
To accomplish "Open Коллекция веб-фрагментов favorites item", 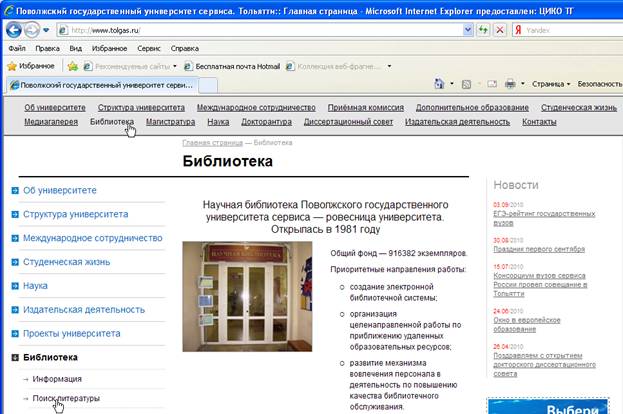I will pos(335,66).
